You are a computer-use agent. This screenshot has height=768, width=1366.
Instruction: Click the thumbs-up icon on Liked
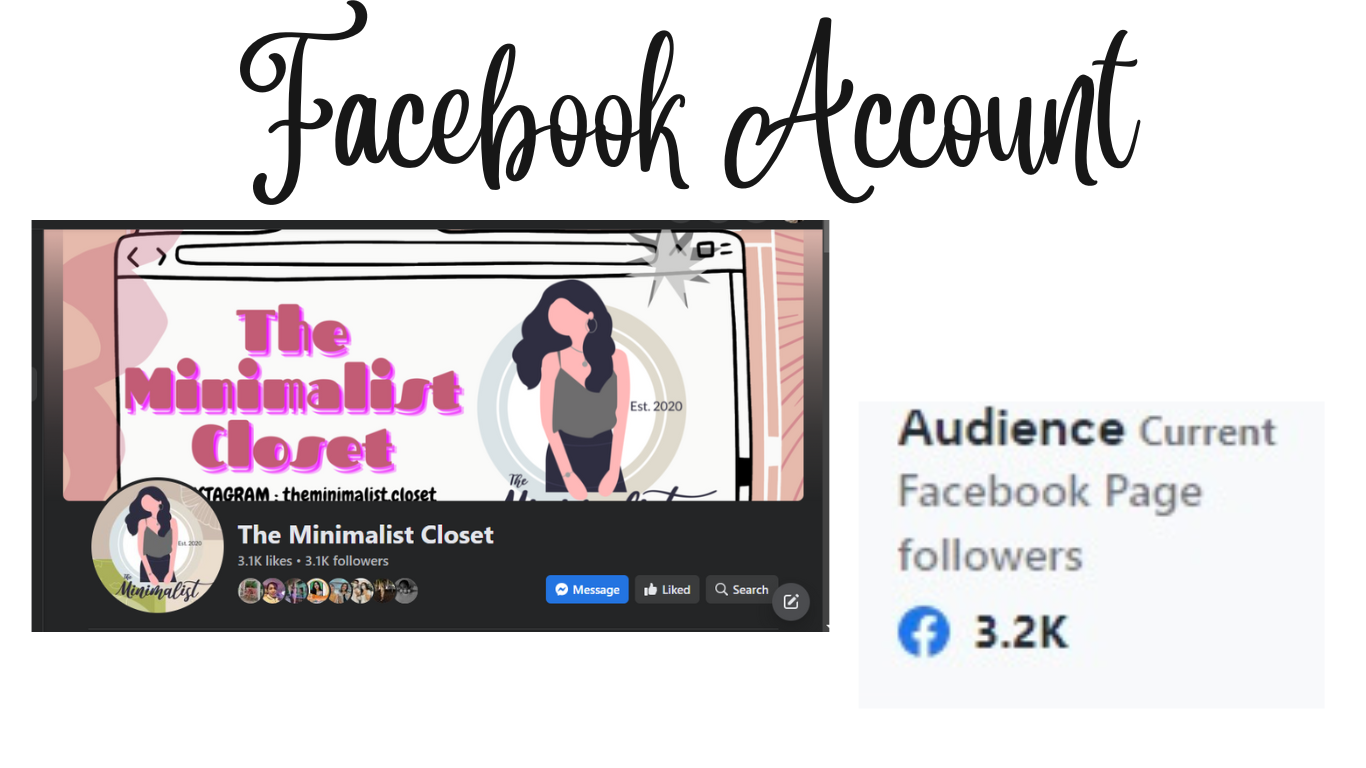(x=650, y=590)
